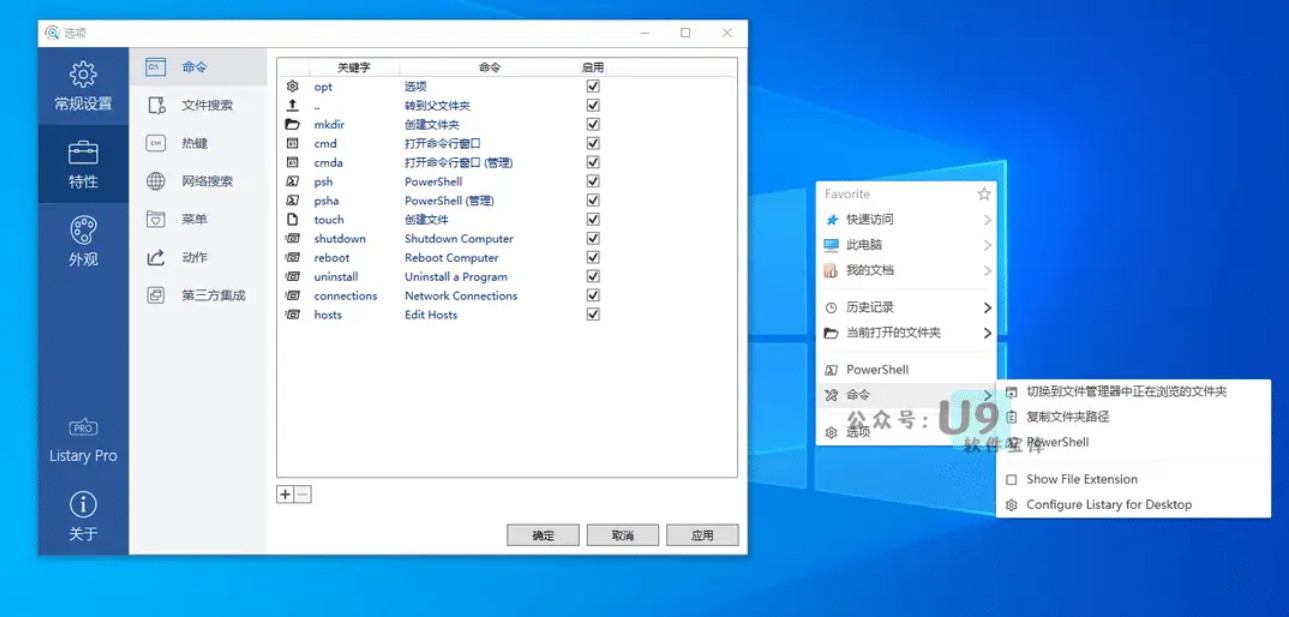Image resolution: width=1289 pixels, height=617 pixels.
Task: Open 常规设置 with the gear icon
Action: pos(83,72)
